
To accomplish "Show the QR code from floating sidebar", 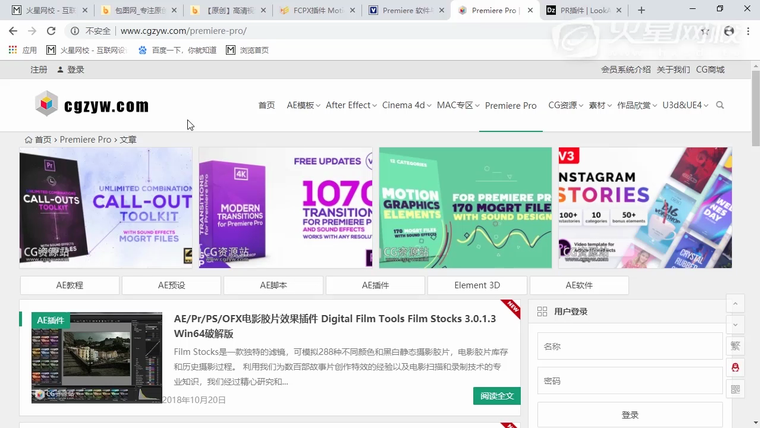I will pyautogui.click(x=736, y=389).
